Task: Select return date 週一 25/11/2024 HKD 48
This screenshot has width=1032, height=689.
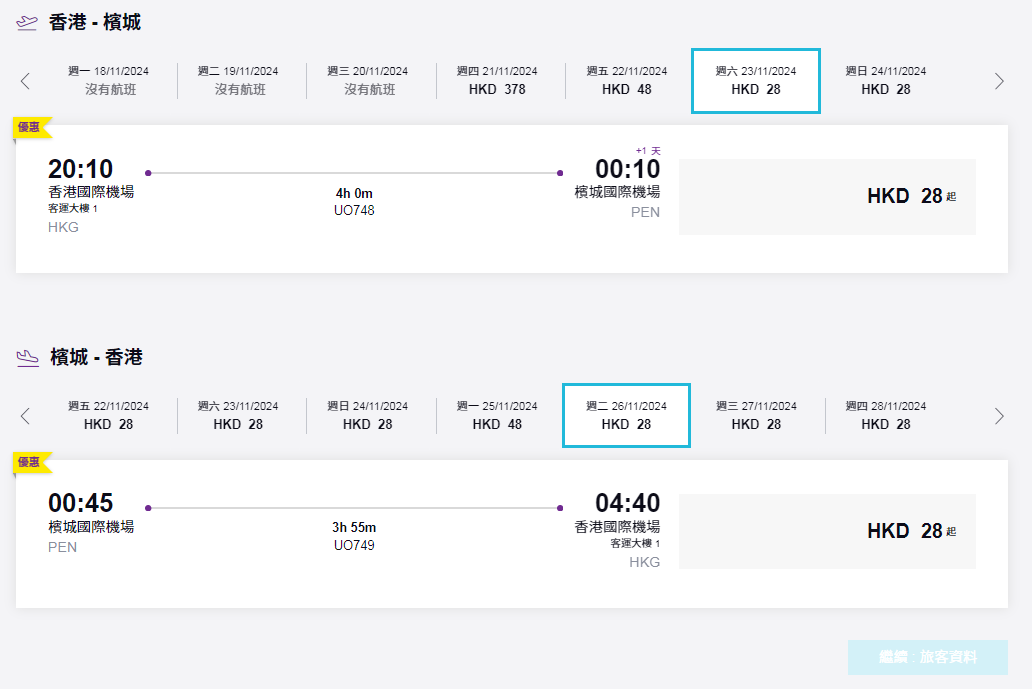Action: 497,416
